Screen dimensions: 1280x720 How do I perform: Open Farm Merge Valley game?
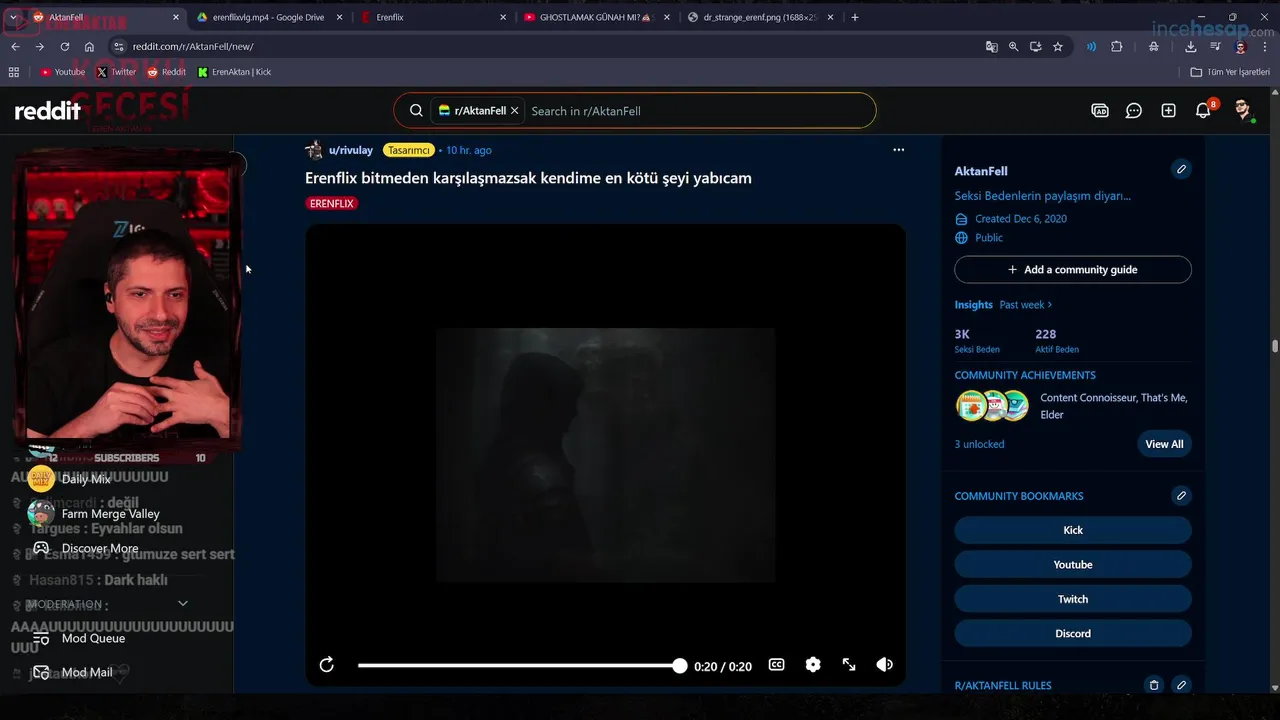tap(110, 514)
